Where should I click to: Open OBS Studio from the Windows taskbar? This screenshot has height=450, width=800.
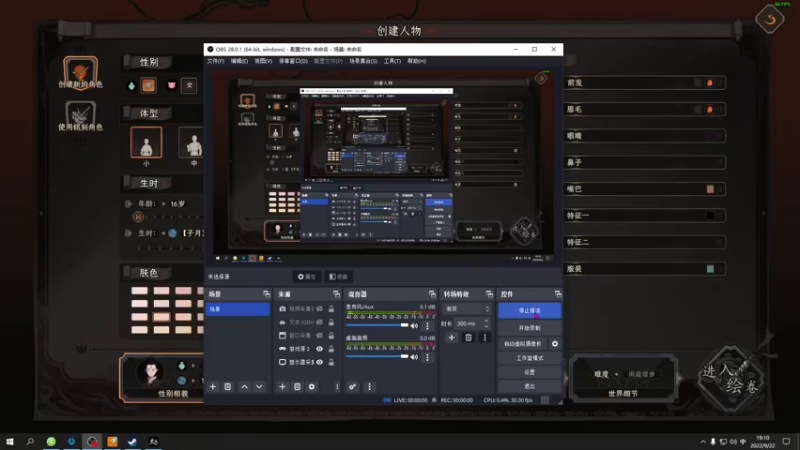click(92, 441)
